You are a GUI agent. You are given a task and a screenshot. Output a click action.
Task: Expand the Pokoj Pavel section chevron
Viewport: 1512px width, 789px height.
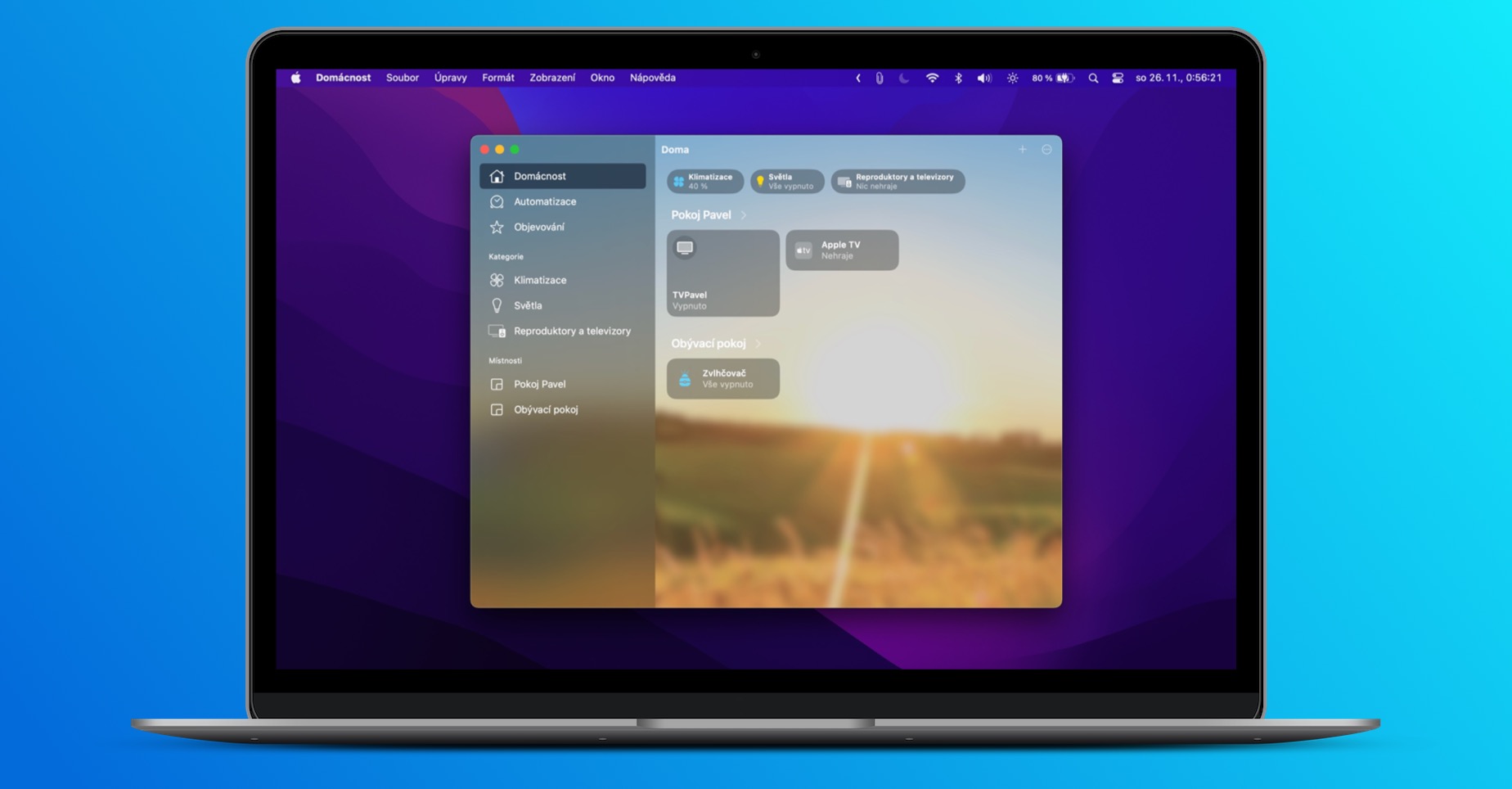744,215
